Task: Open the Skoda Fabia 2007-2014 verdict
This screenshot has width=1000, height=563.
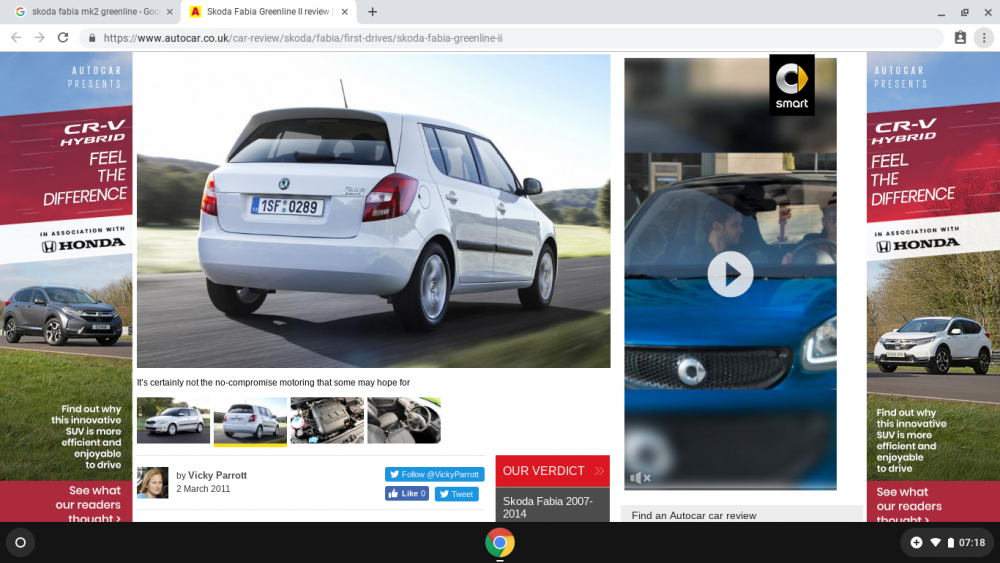Action: 552,508
